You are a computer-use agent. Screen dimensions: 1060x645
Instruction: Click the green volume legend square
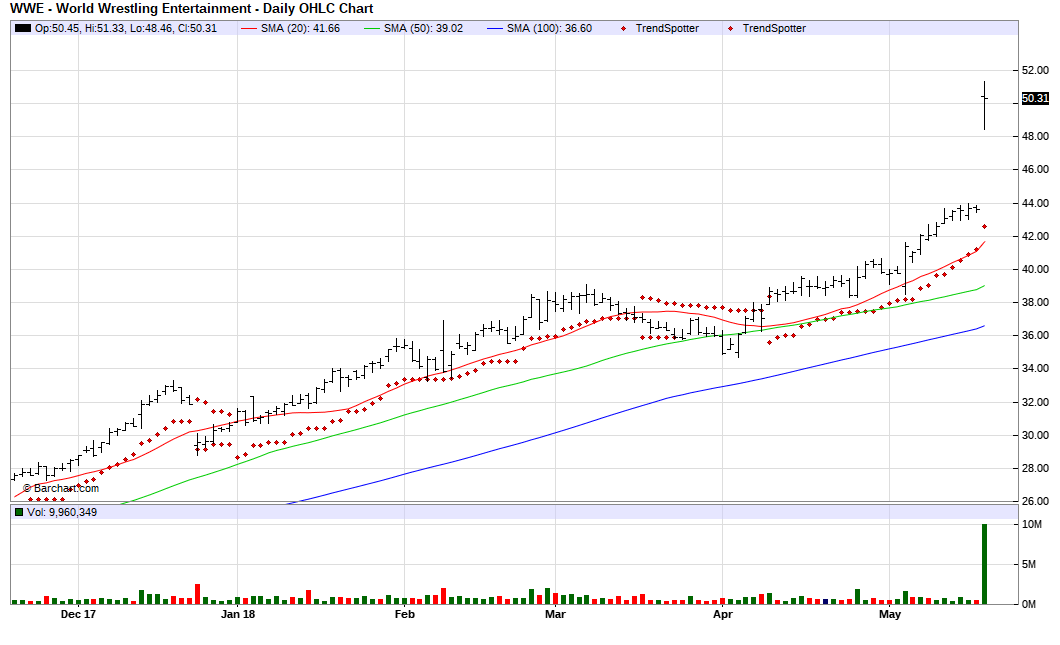[19, 512]
